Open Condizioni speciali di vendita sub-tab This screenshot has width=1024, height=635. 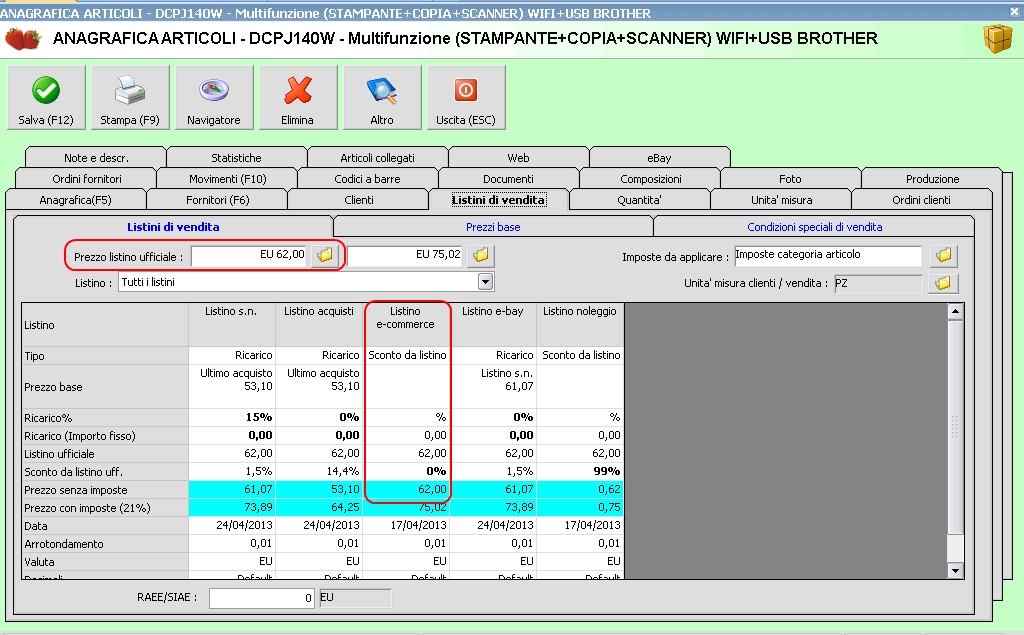point(814,227)
